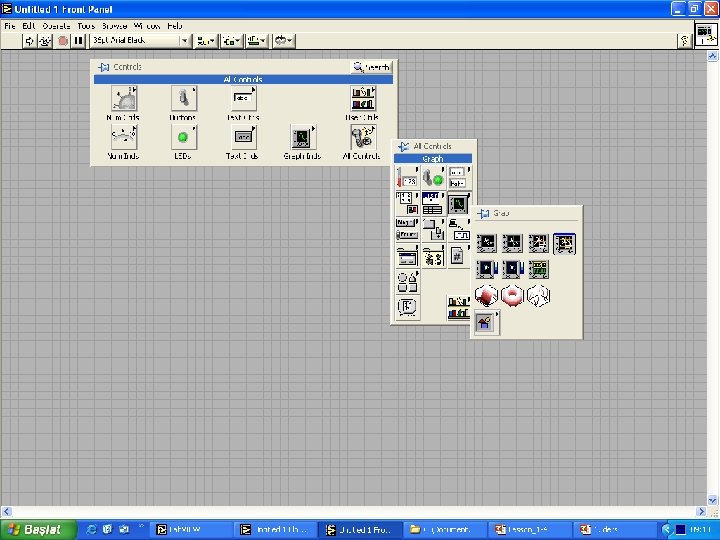
Task: Select Containers icon
Action: point(433,229)
